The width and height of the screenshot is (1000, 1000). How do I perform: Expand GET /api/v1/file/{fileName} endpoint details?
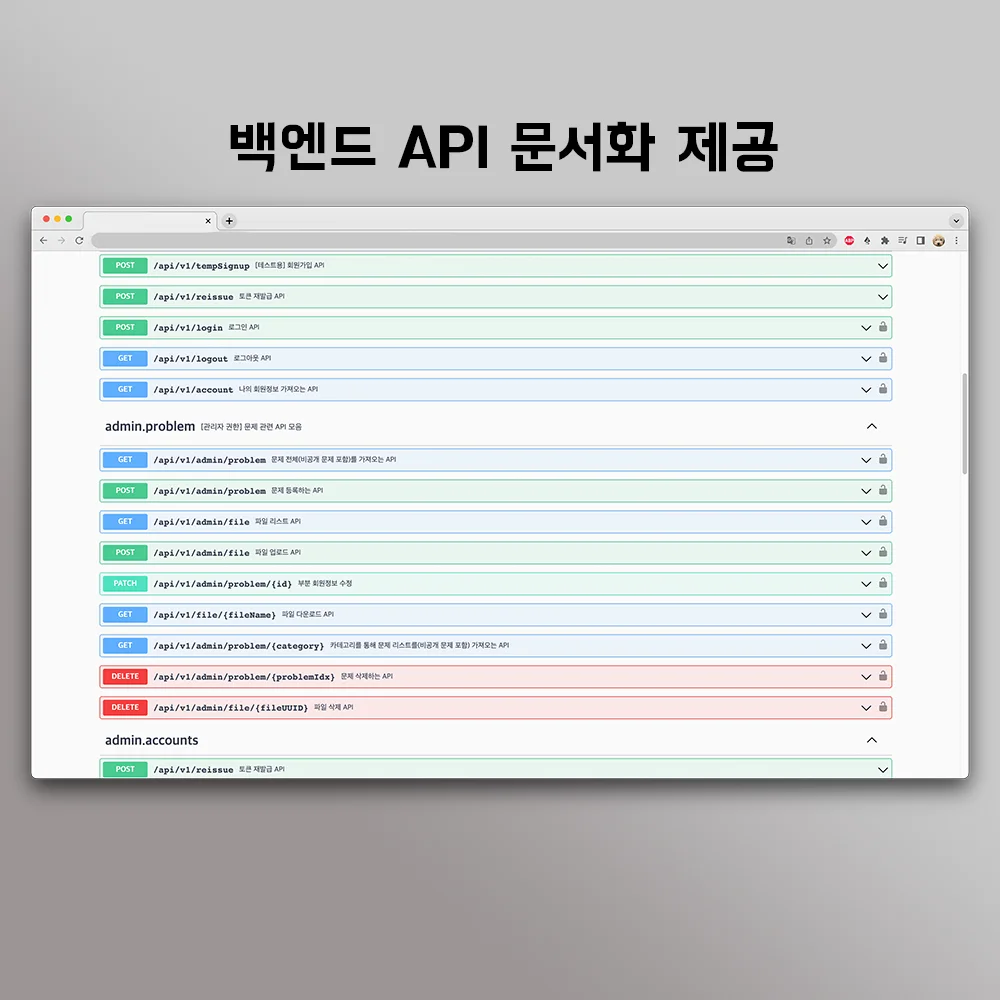[867, 614]
